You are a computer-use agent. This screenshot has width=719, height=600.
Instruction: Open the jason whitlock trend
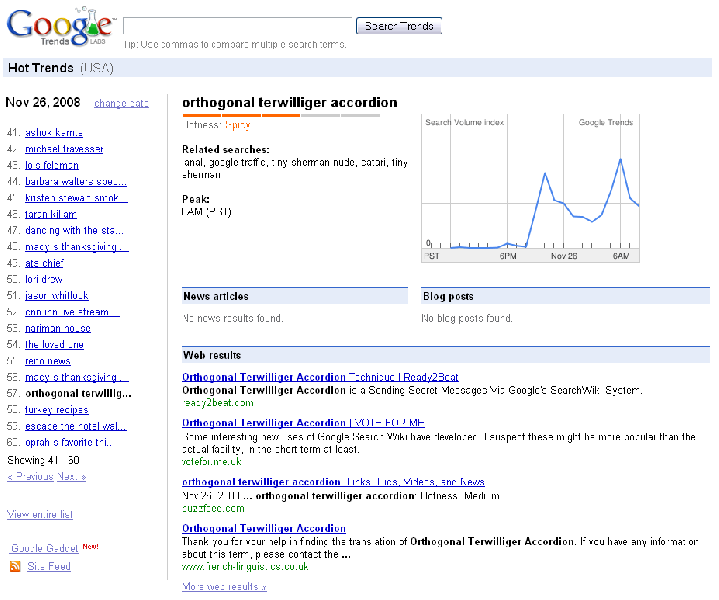click(x=57, y=296)
